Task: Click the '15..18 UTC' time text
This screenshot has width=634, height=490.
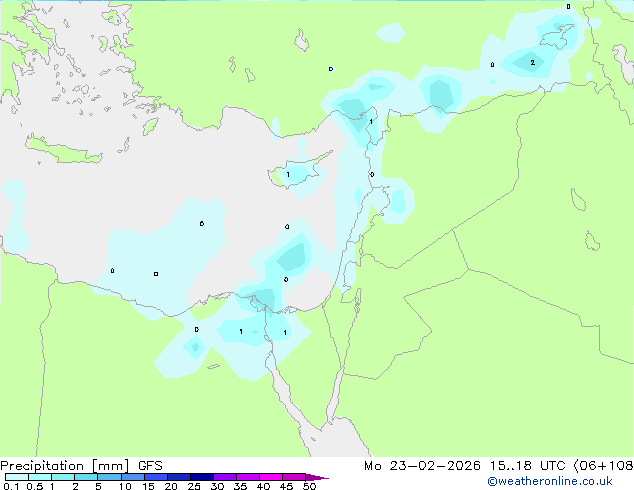Action: click(x=527, y=466)
